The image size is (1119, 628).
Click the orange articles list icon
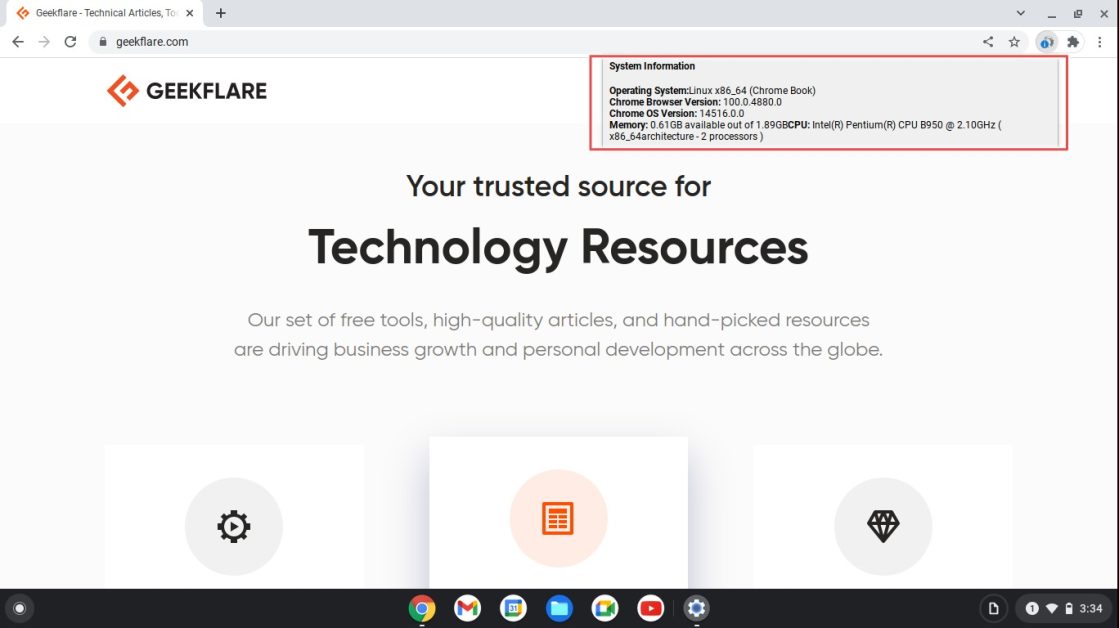(x=558, y=518)
